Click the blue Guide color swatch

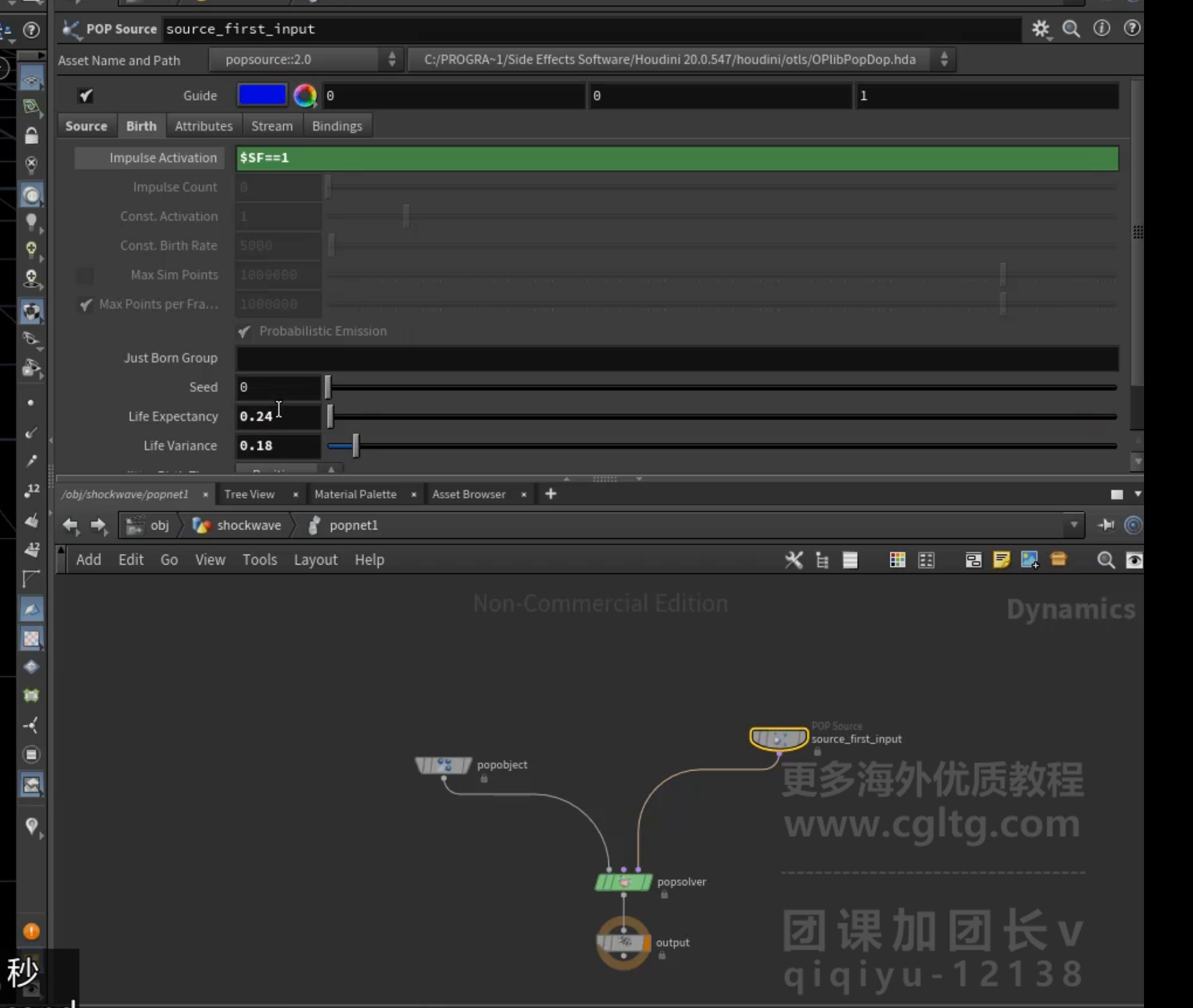262,95
